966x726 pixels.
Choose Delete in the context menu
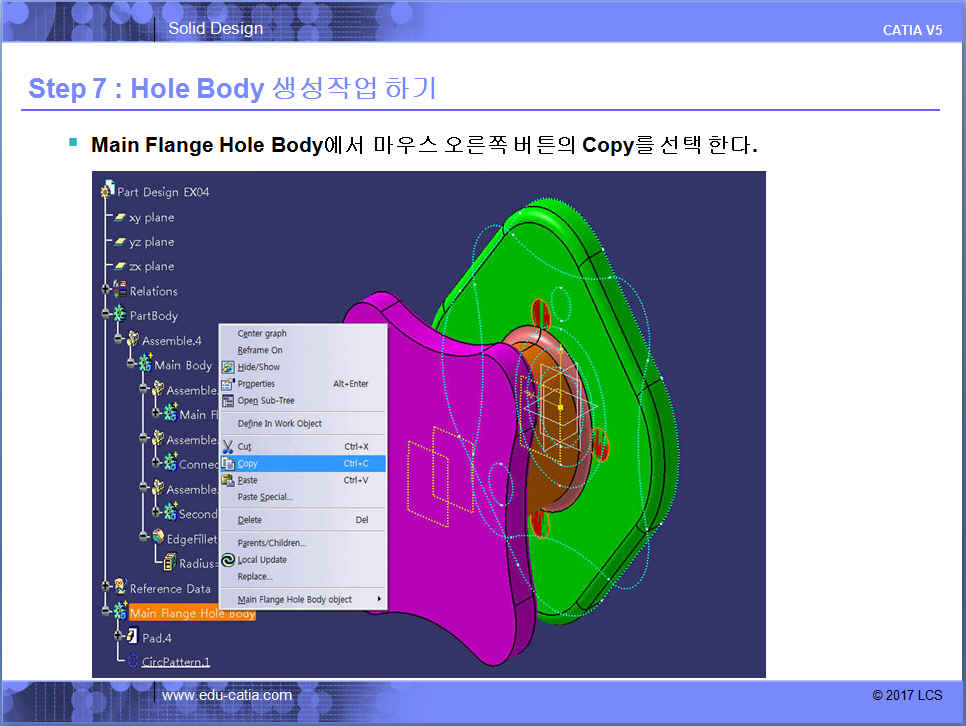coord(250,520)
